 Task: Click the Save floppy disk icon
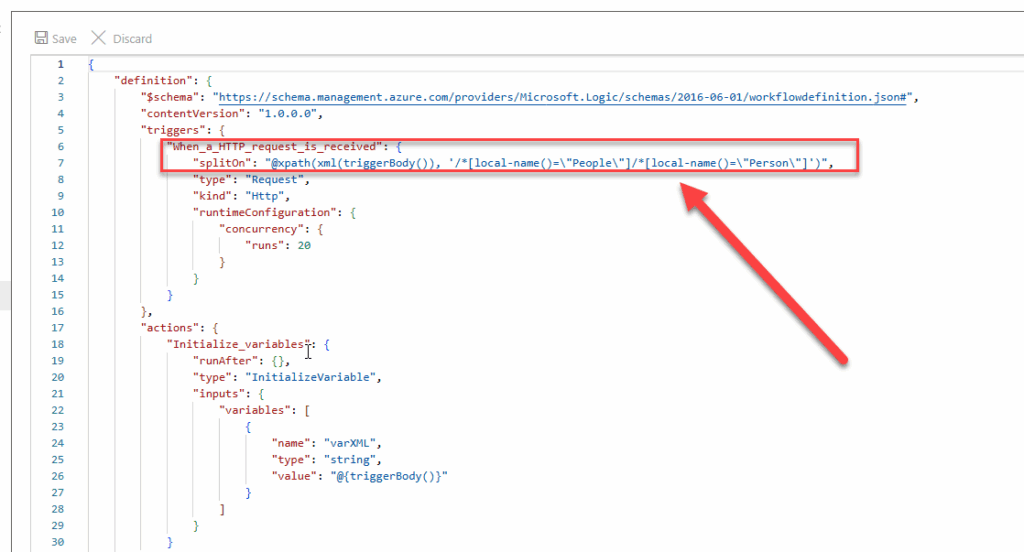coord(41,38)
